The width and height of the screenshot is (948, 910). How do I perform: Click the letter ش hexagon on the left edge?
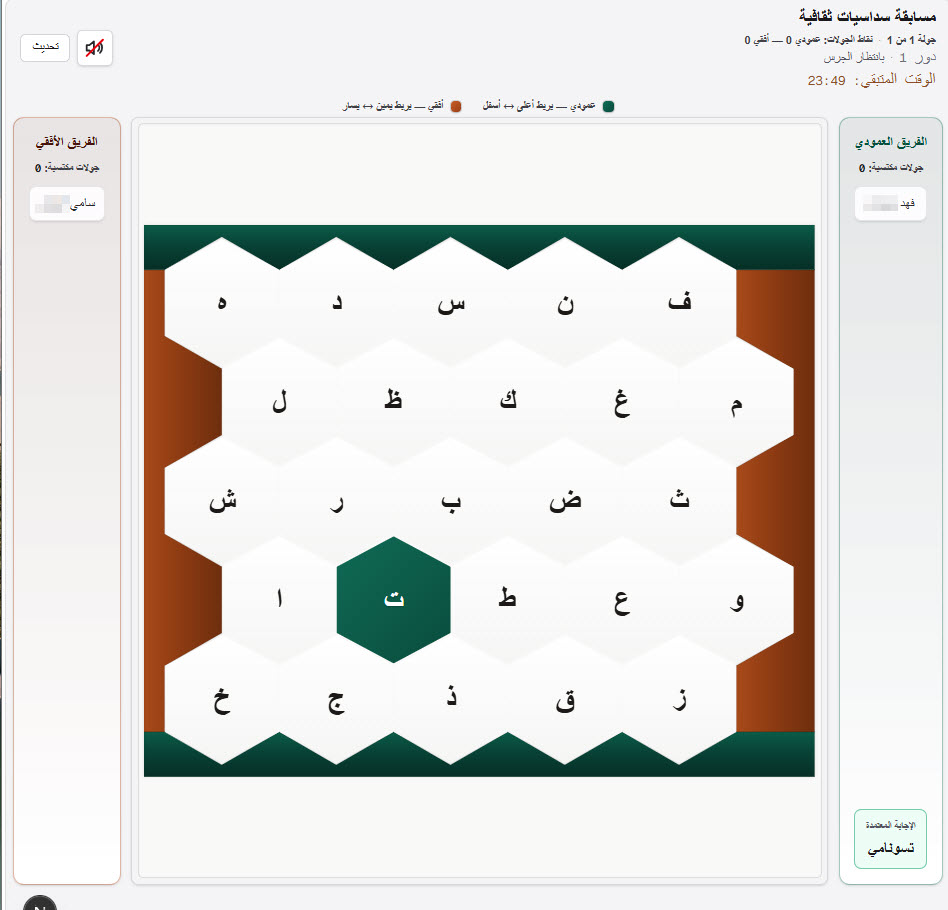[224, 500]
